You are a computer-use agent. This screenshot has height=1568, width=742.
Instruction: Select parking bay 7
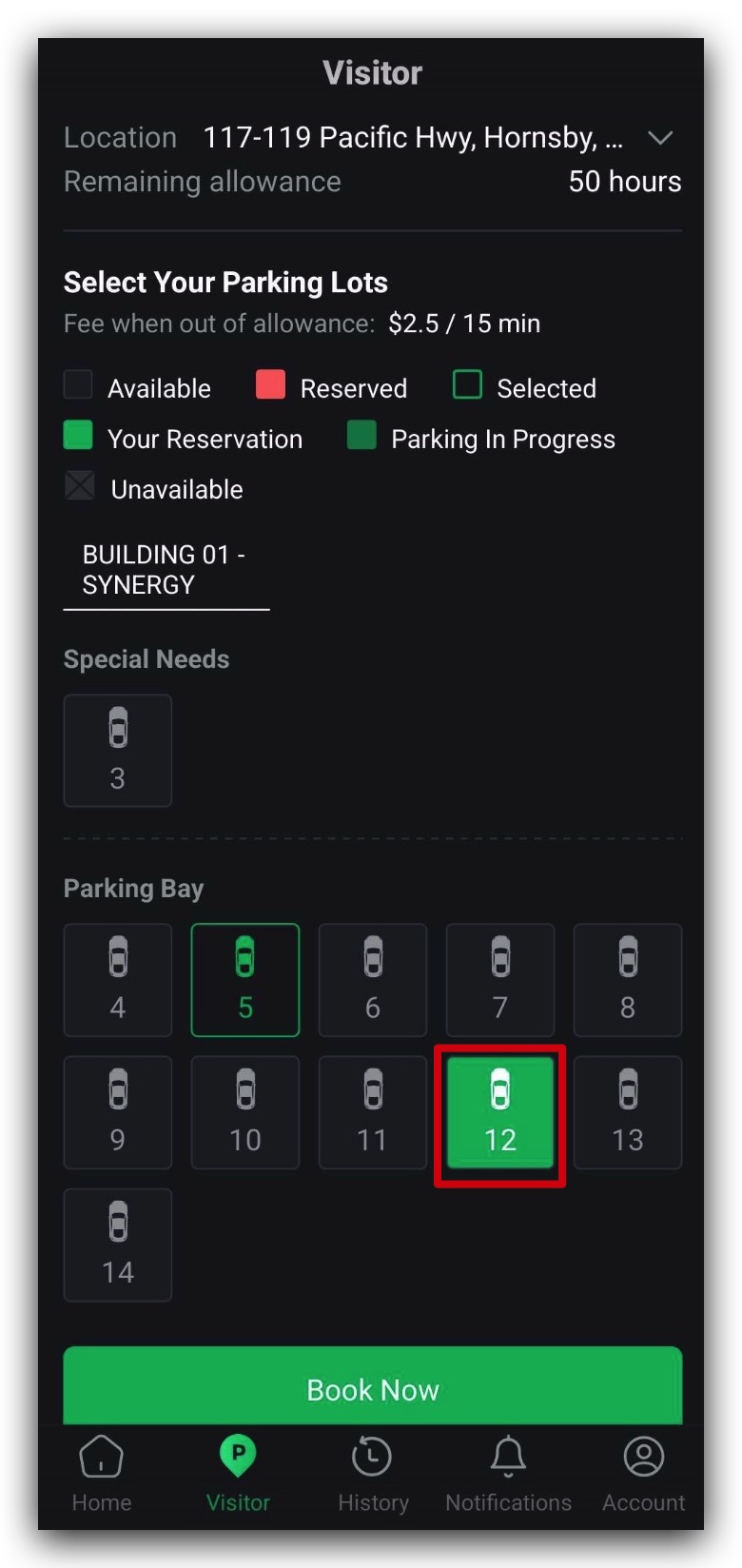500,980
